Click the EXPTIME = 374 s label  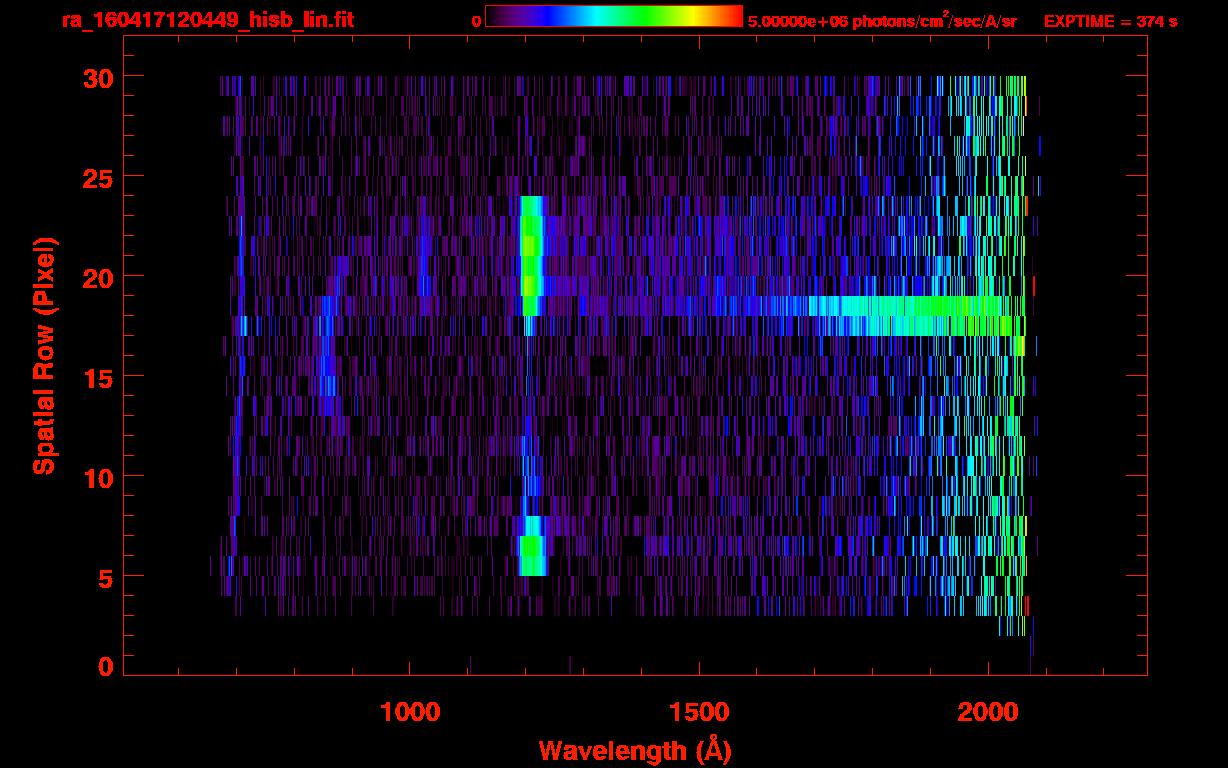(1110, 21)
